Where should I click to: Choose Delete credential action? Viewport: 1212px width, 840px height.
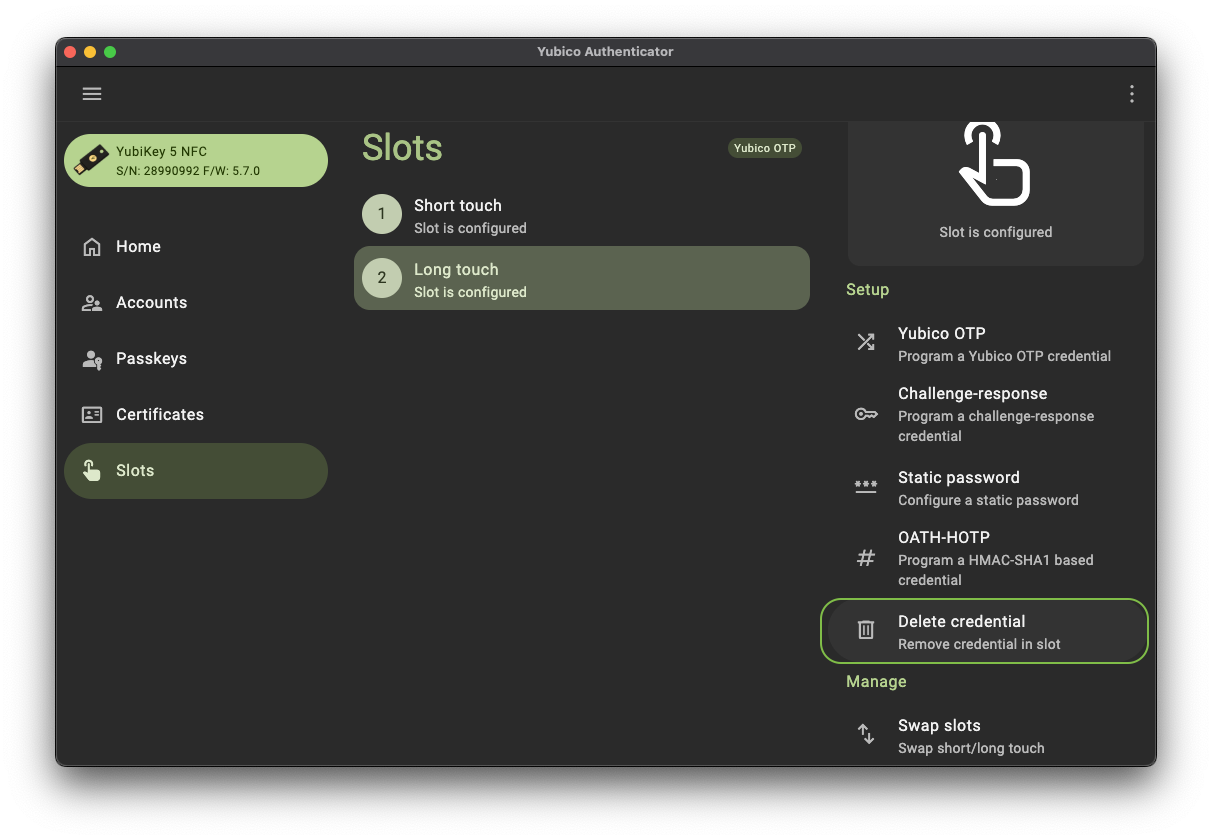(985, 631)
